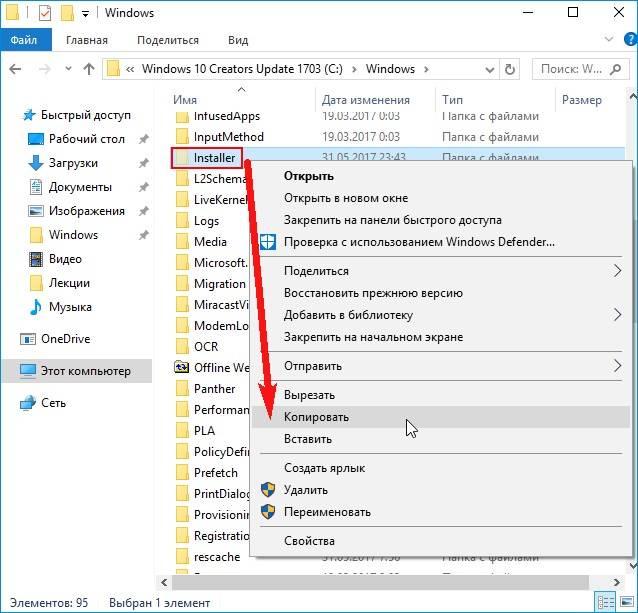This screenshot has height=613, width=638.
Task: Click the Видео film icon
Action: point(36,259)
